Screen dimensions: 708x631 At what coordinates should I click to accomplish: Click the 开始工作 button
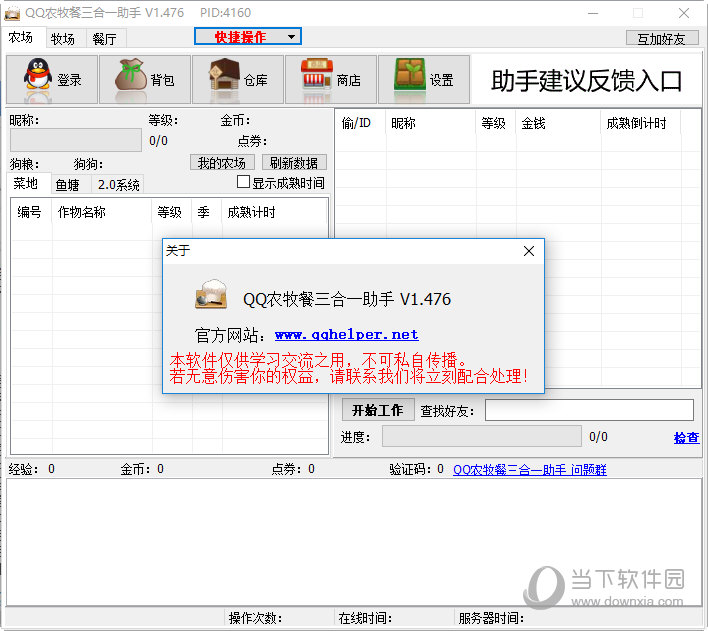point(378,410)
